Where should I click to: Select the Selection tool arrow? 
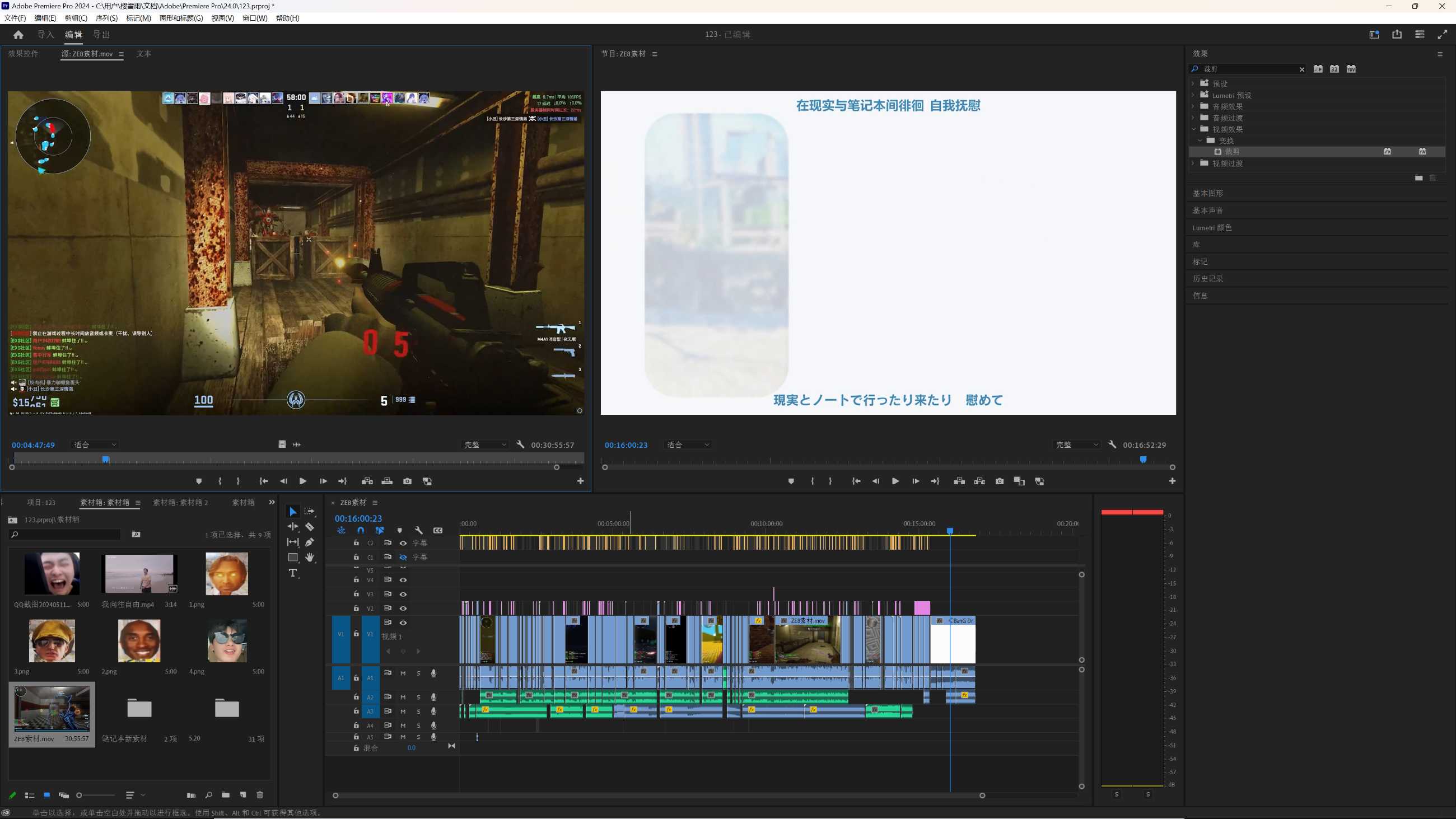pyautogui.click(x=292, y=512)
